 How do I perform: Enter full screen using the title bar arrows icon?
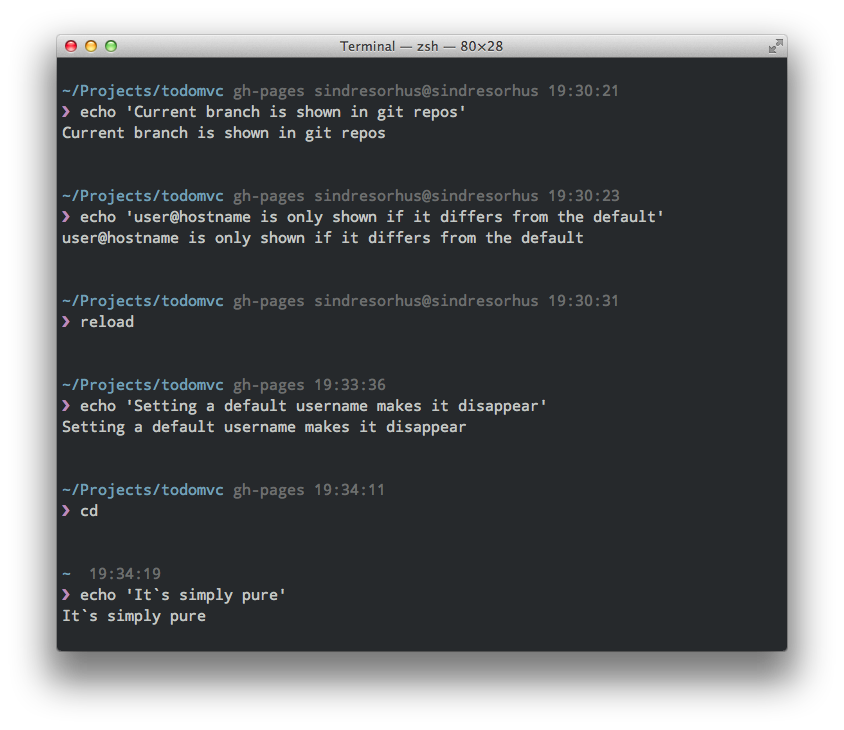[775, 46]
